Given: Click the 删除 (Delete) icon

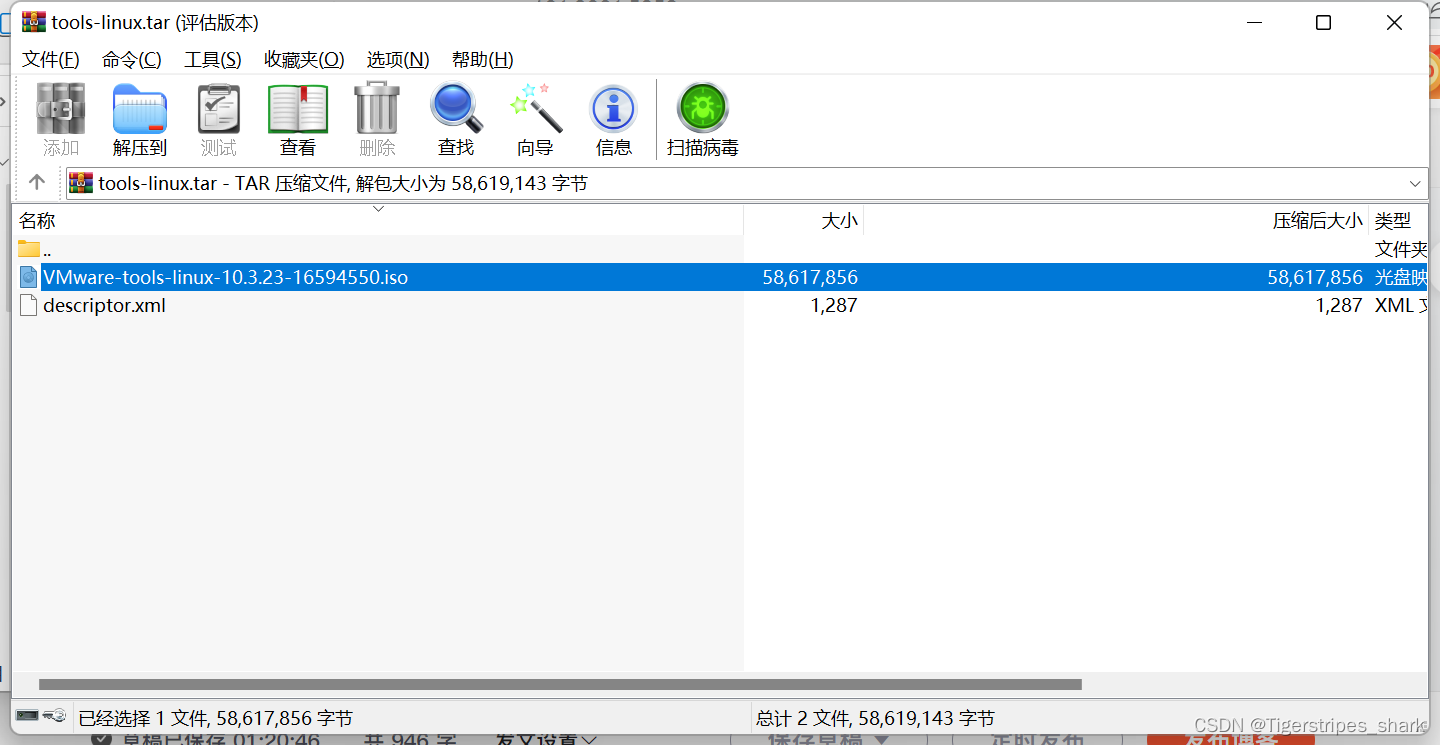Looking at the screenshot, I should tap(376, 118).
